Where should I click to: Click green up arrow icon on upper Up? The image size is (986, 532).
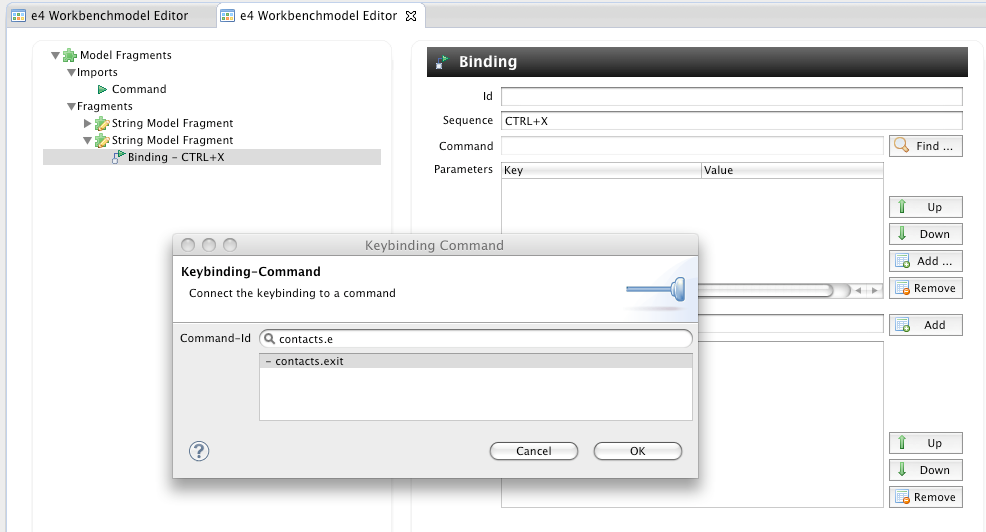pos(902,206)
